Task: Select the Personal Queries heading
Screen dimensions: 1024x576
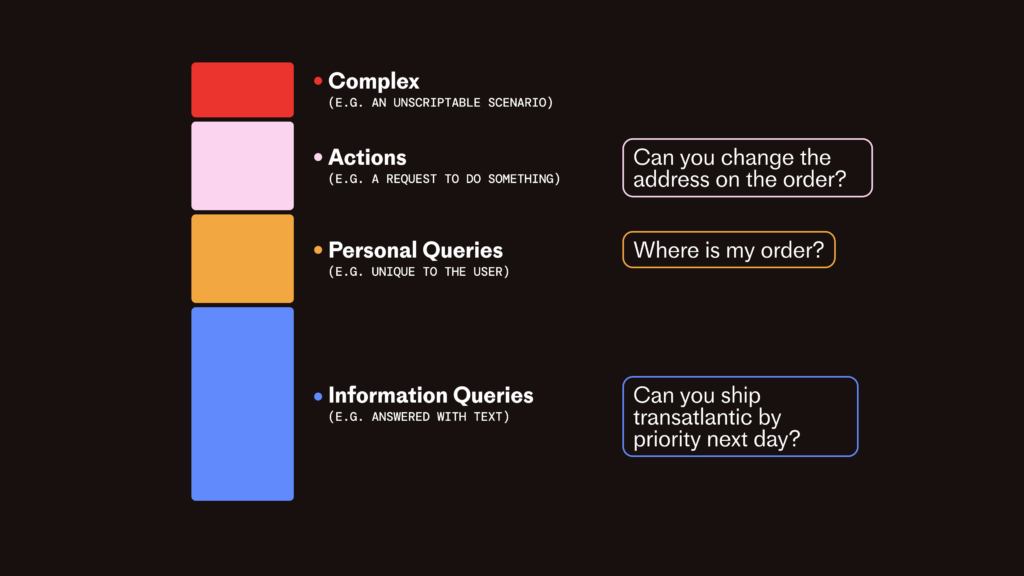Action: click(415, 250)
